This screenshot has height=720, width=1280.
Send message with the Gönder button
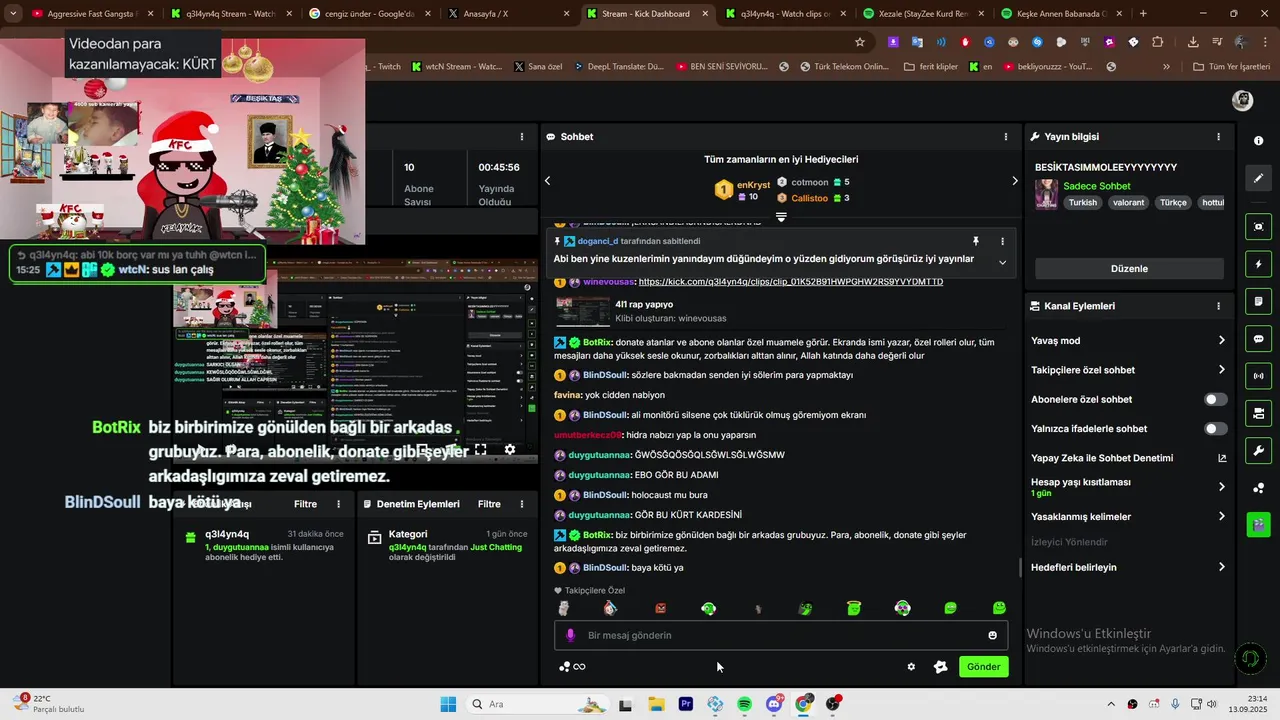coord(983,667)
